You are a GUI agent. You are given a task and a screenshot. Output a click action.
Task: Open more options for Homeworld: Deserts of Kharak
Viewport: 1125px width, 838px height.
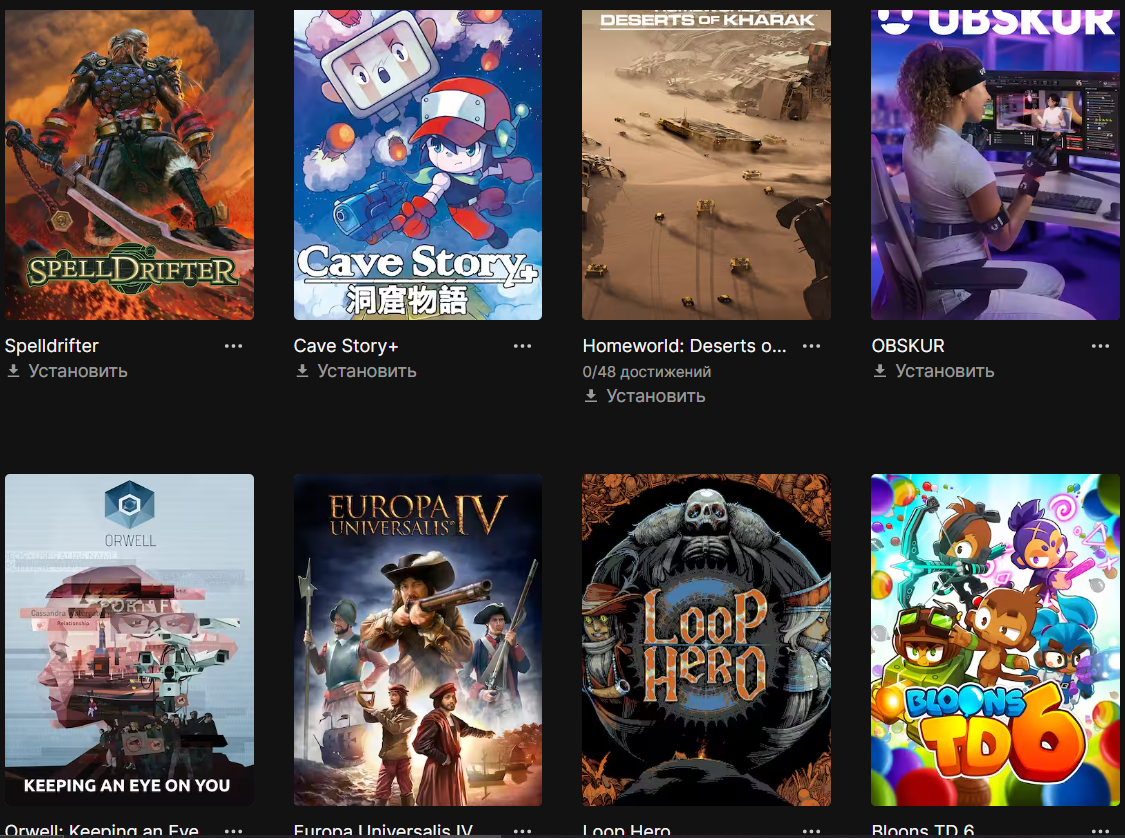click(811, 346)
